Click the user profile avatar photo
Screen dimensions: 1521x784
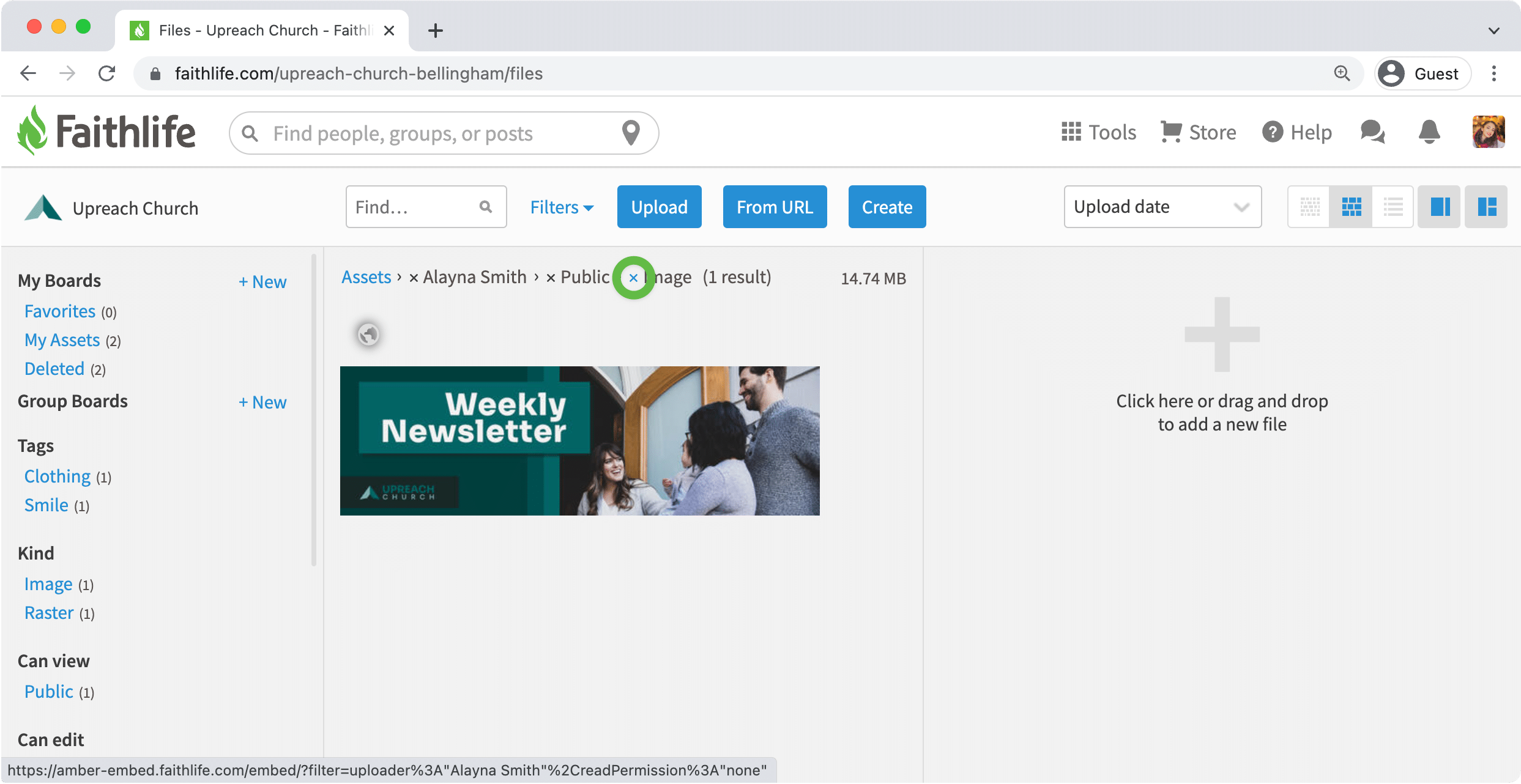(x=1488, y=132)
